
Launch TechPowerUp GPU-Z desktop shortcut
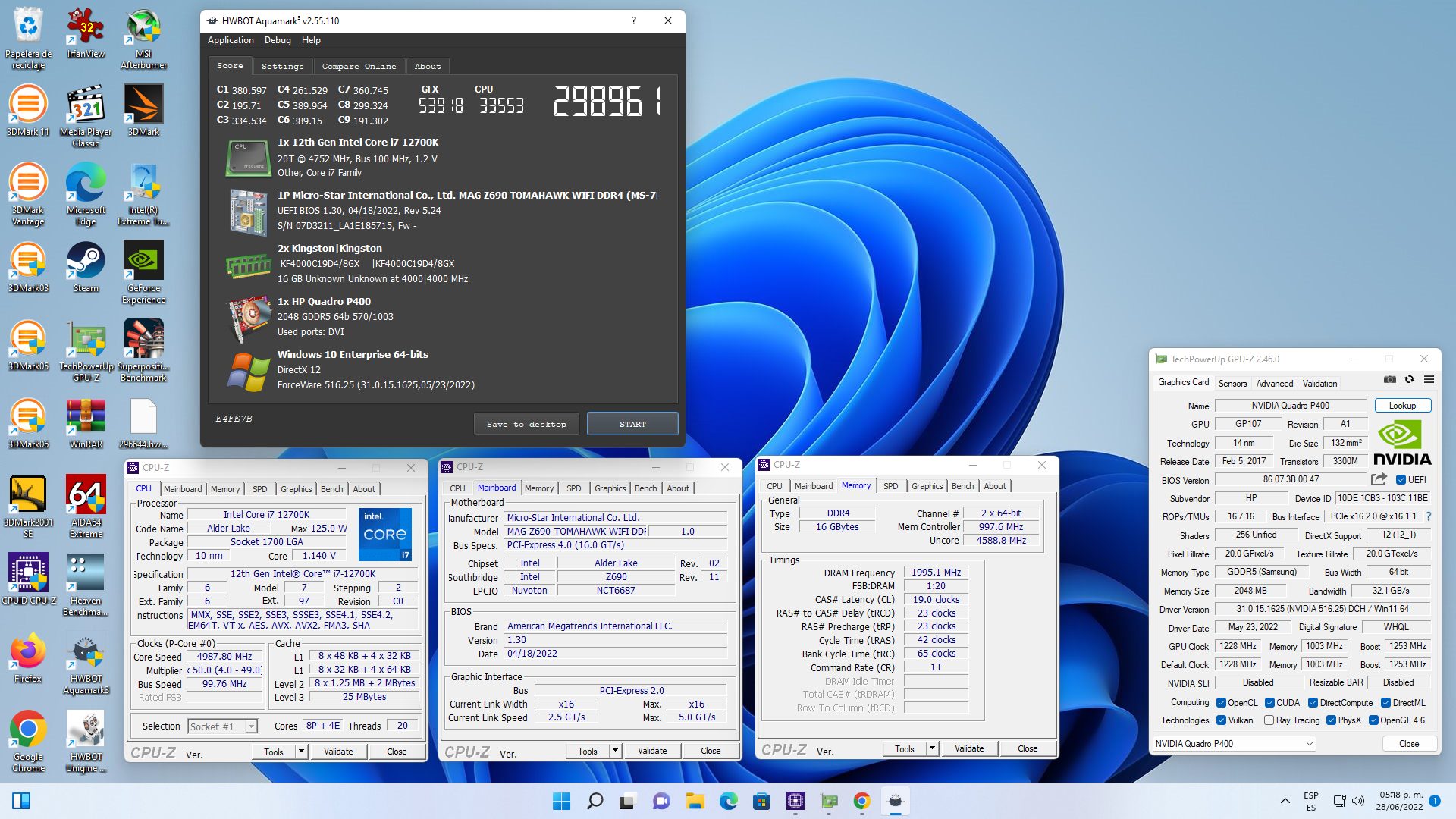[86, 351]
